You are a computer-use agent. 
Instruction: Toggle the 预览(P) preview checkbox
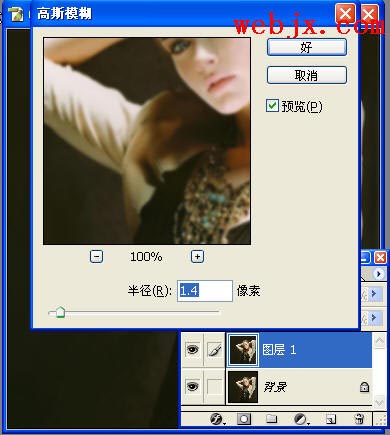(272, 106)
